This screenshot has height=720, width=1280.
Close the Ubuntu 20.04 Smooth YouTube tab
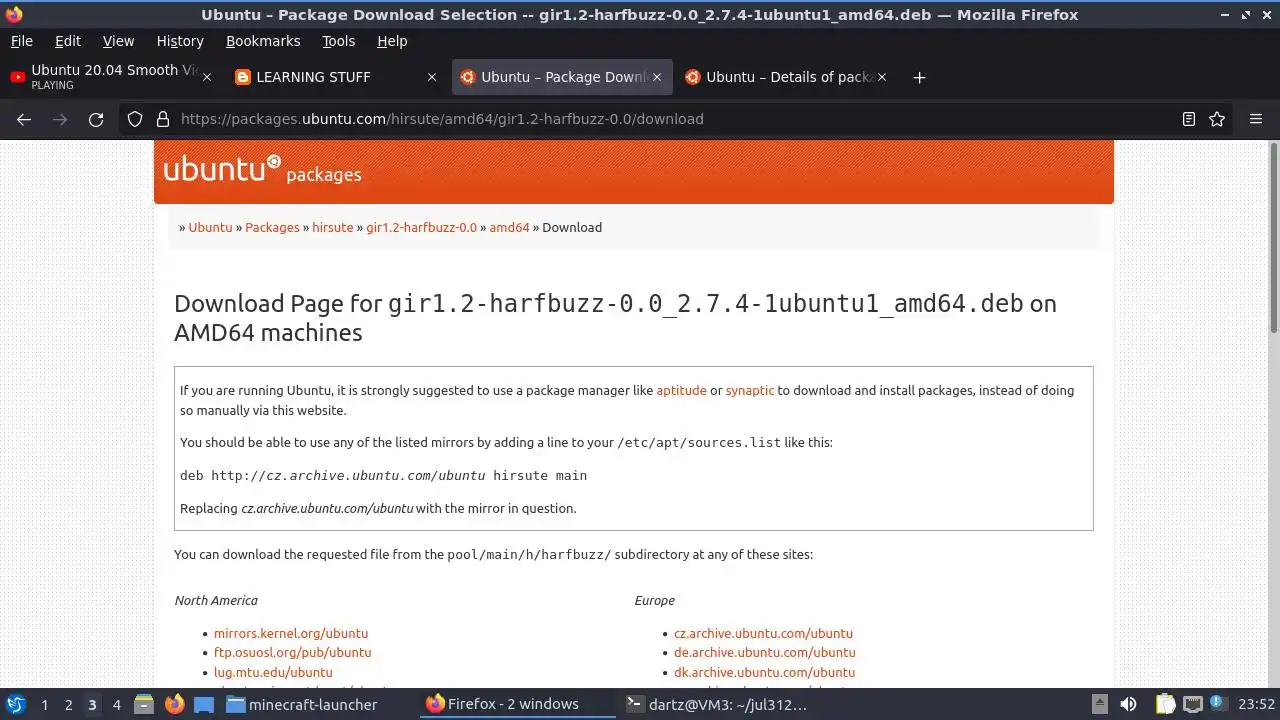(207, 77)
